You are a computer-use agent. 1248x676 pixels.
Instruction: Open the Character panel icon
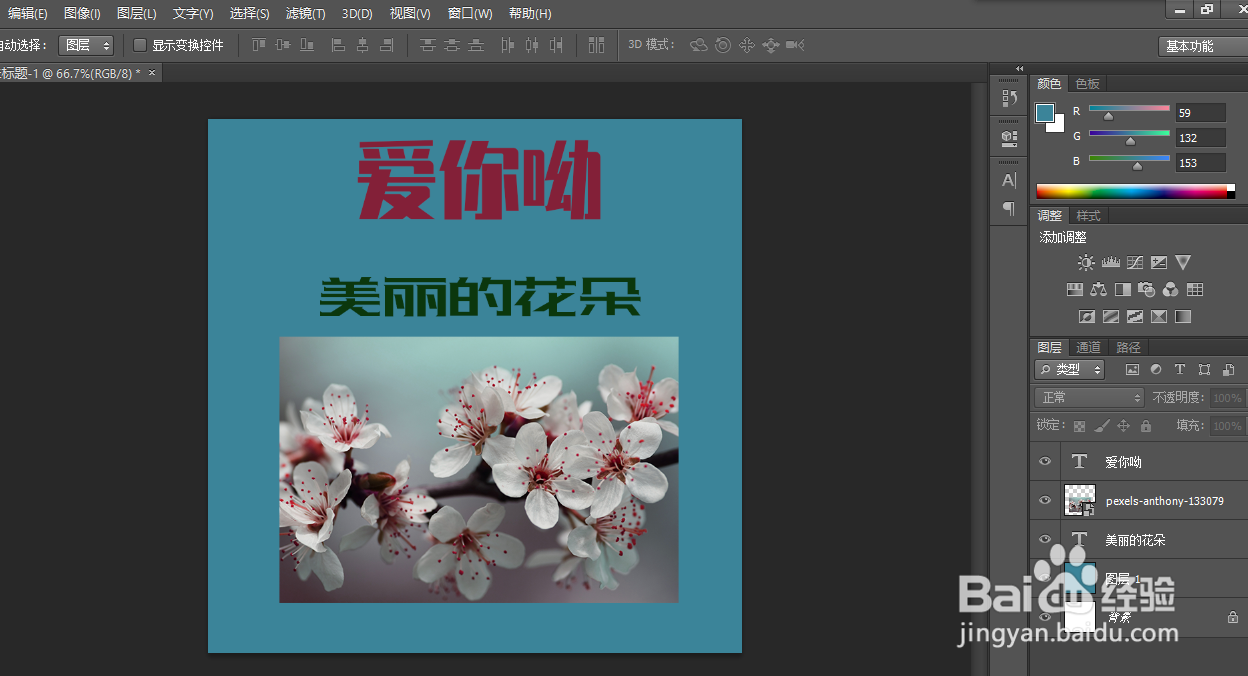point(1009,180)
